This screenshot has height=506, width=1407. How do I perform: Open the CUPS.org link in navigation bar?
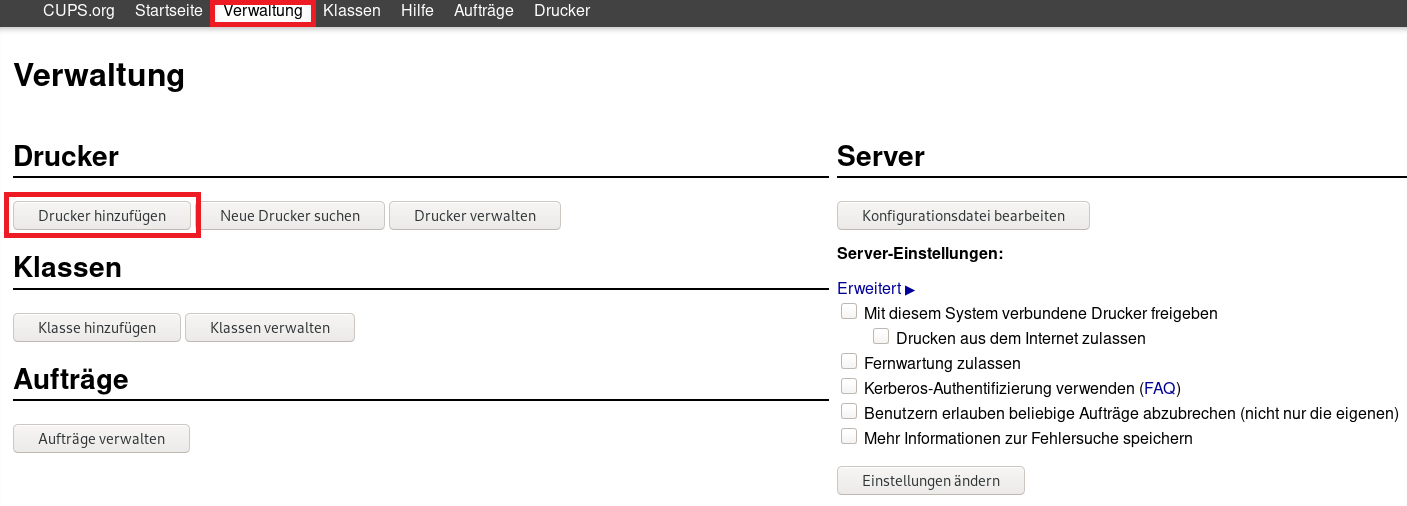coord(78,11)
